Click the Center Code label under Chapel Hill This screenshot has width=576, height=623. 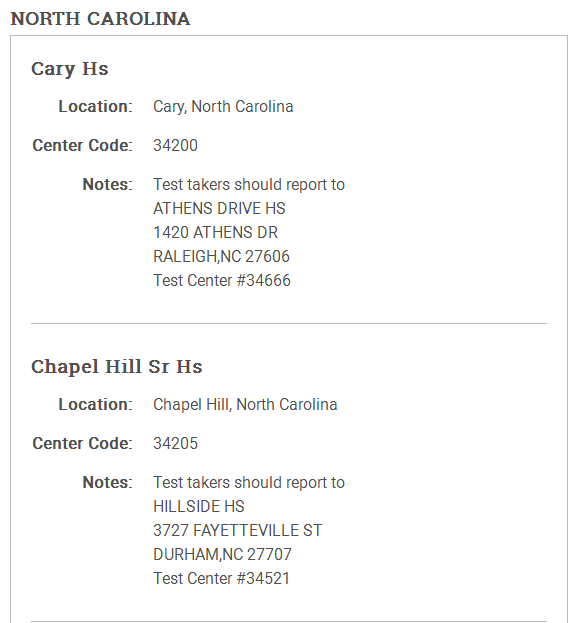pos(82,443)
